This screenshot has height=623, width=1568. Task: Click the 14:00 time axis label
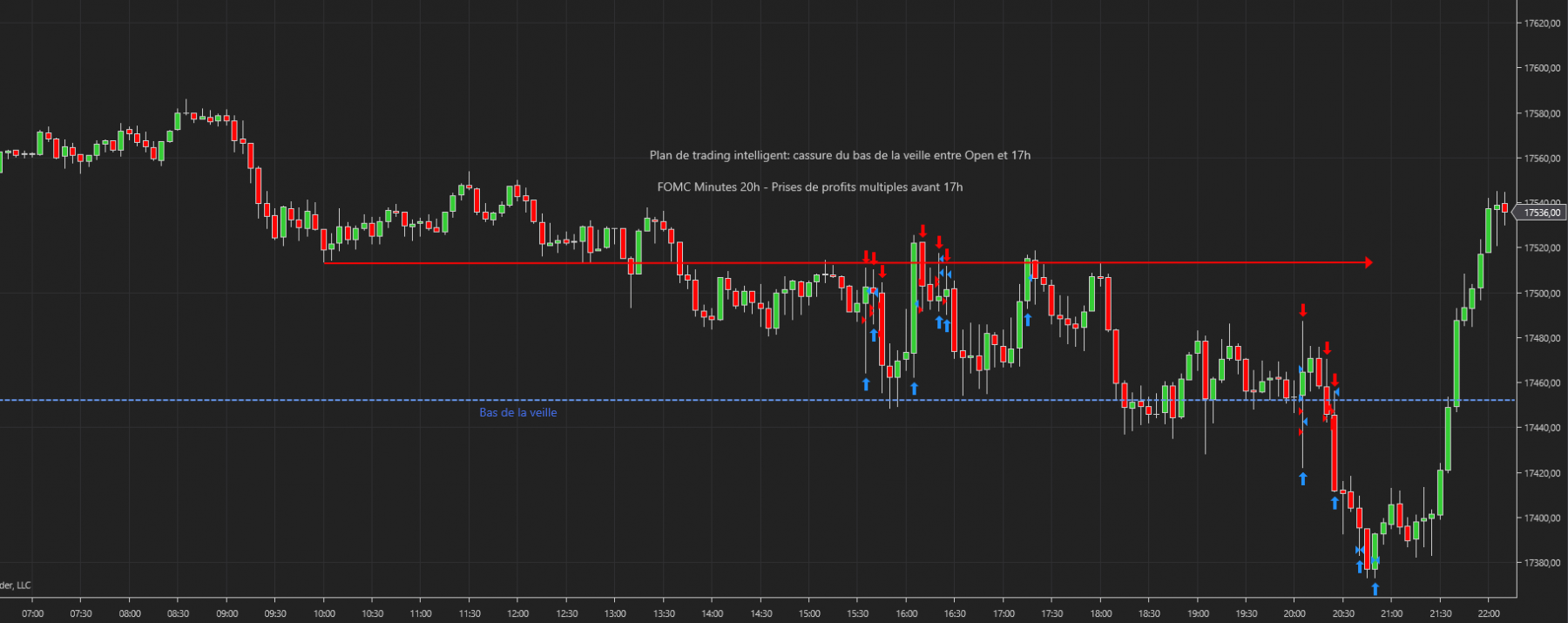click(x=712, y=613)
